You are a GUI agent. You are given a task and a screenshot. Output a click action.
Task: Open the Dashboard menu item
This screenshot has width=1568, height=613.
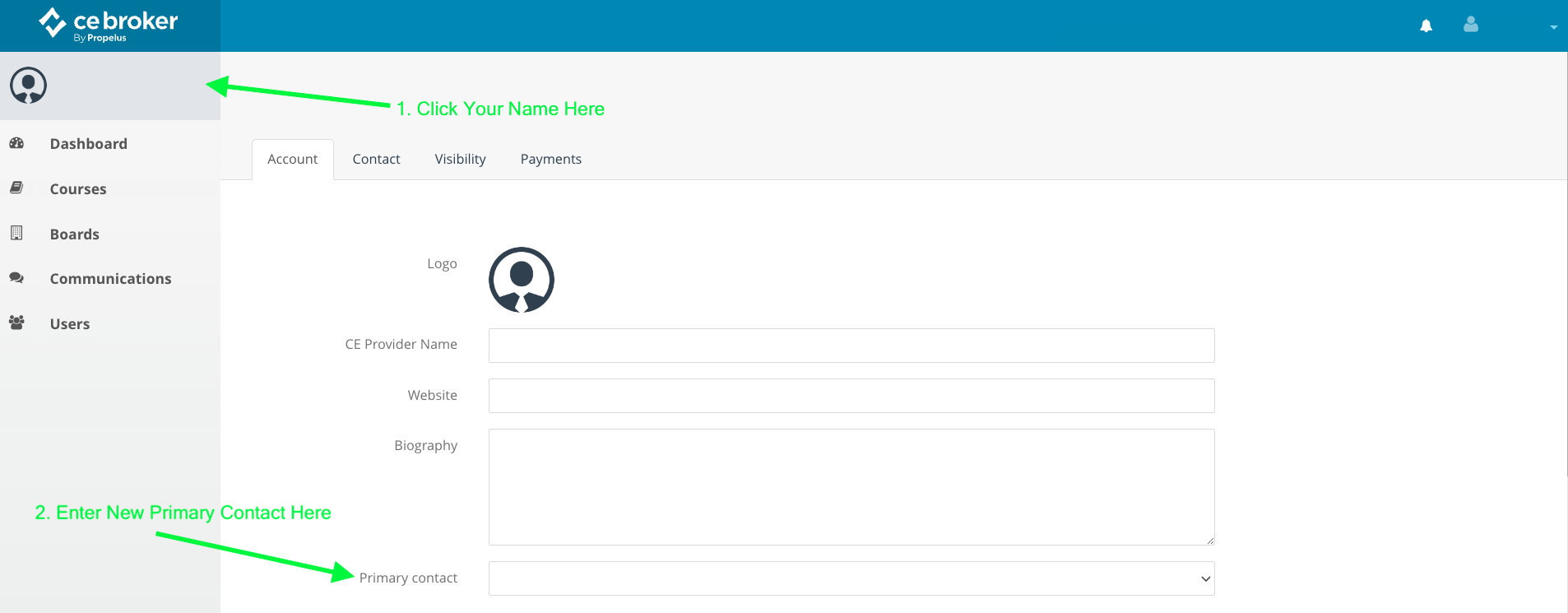(x=89, y=144)
